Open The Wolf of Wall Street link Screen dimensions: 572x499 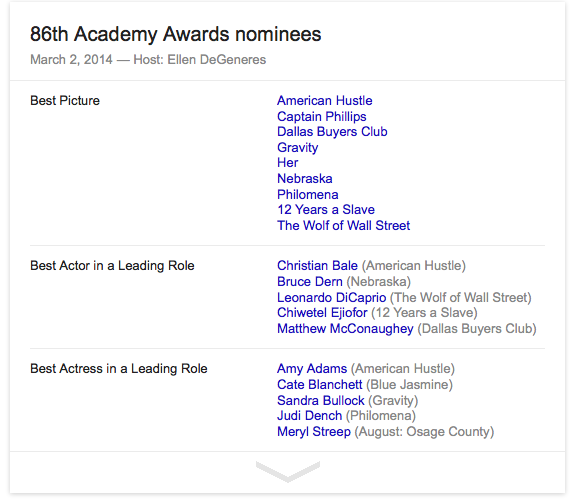pos(343,225)
